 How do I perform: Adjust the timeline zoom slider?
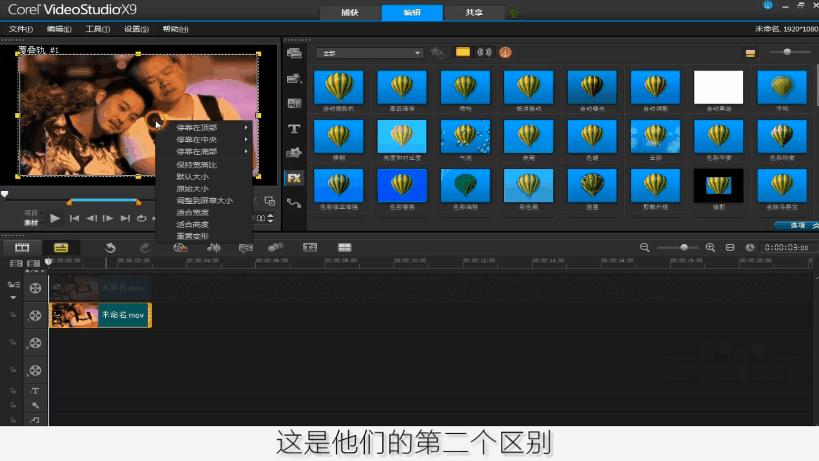coord(684,247)
